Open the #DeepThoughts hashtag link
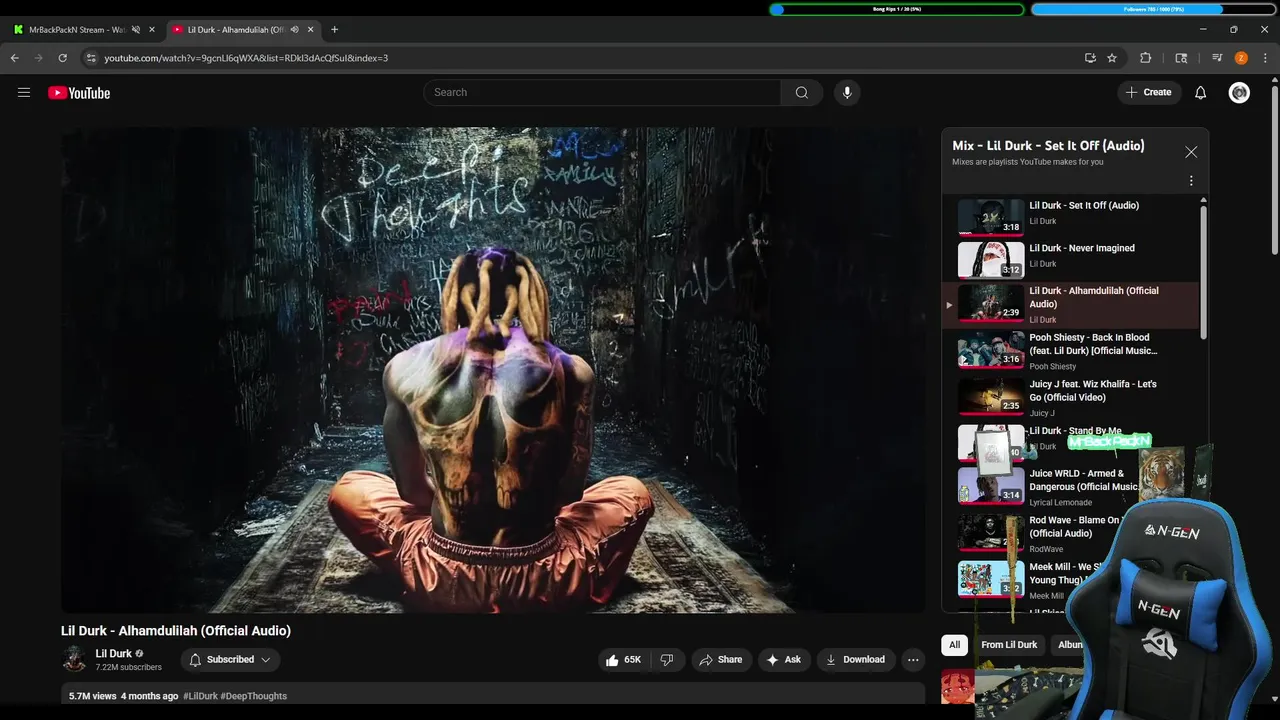 (254, 696)
